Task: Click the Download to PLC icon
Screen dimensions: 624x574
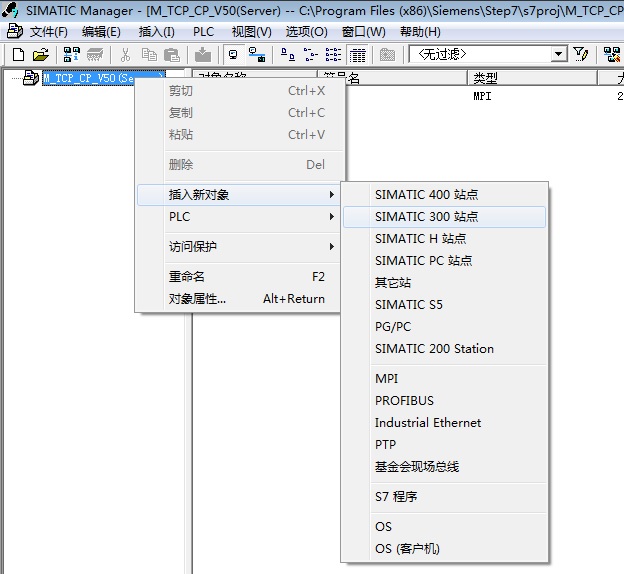Action: (x=203, y=55)
